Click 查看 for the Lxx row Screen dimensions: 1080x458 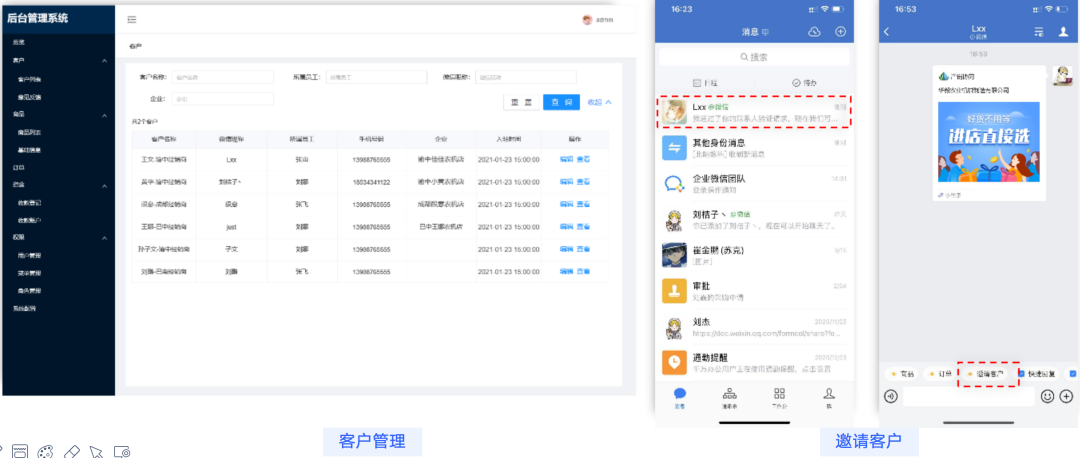[x=583, y=159]
